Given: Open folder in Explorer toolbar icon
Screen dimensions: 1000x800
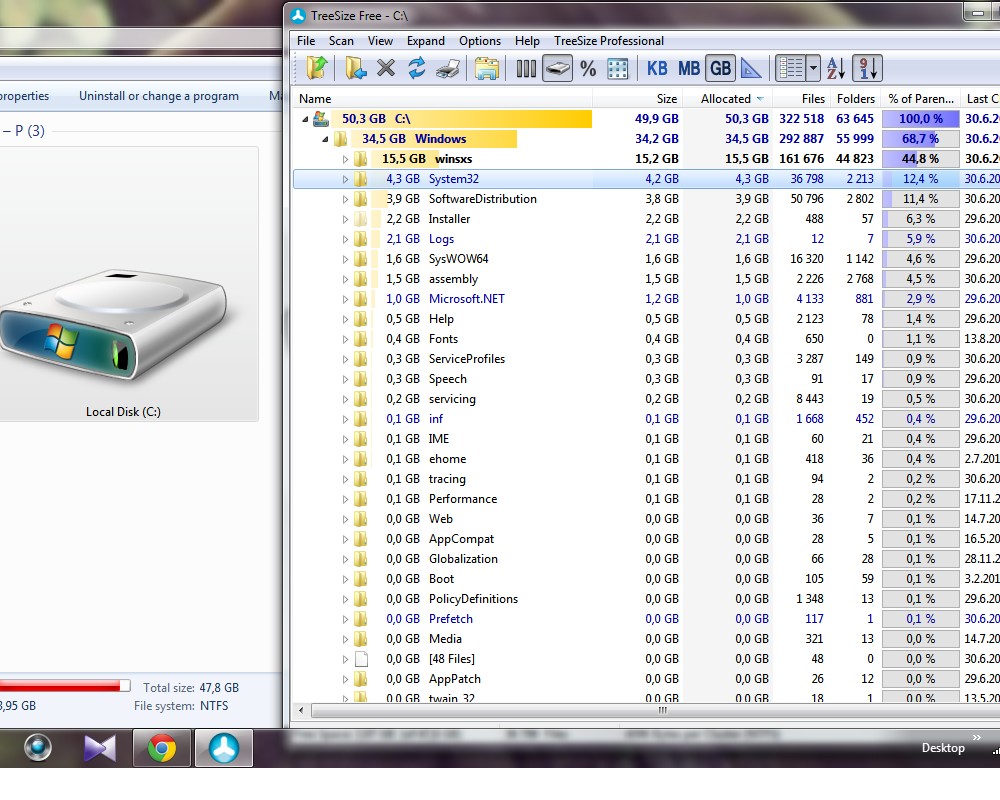Looking at the screenshot, I should (487, 68).
